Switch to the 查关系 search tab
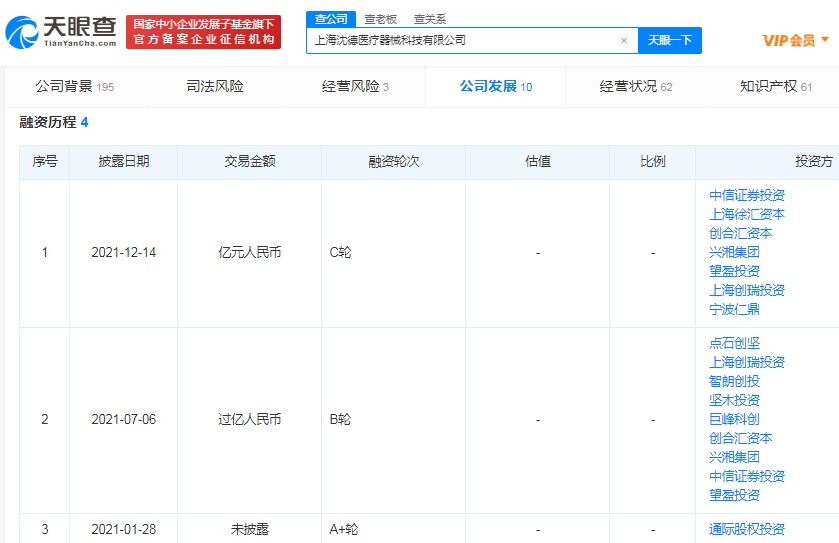The image size is (839, 543). click(430, 19)
